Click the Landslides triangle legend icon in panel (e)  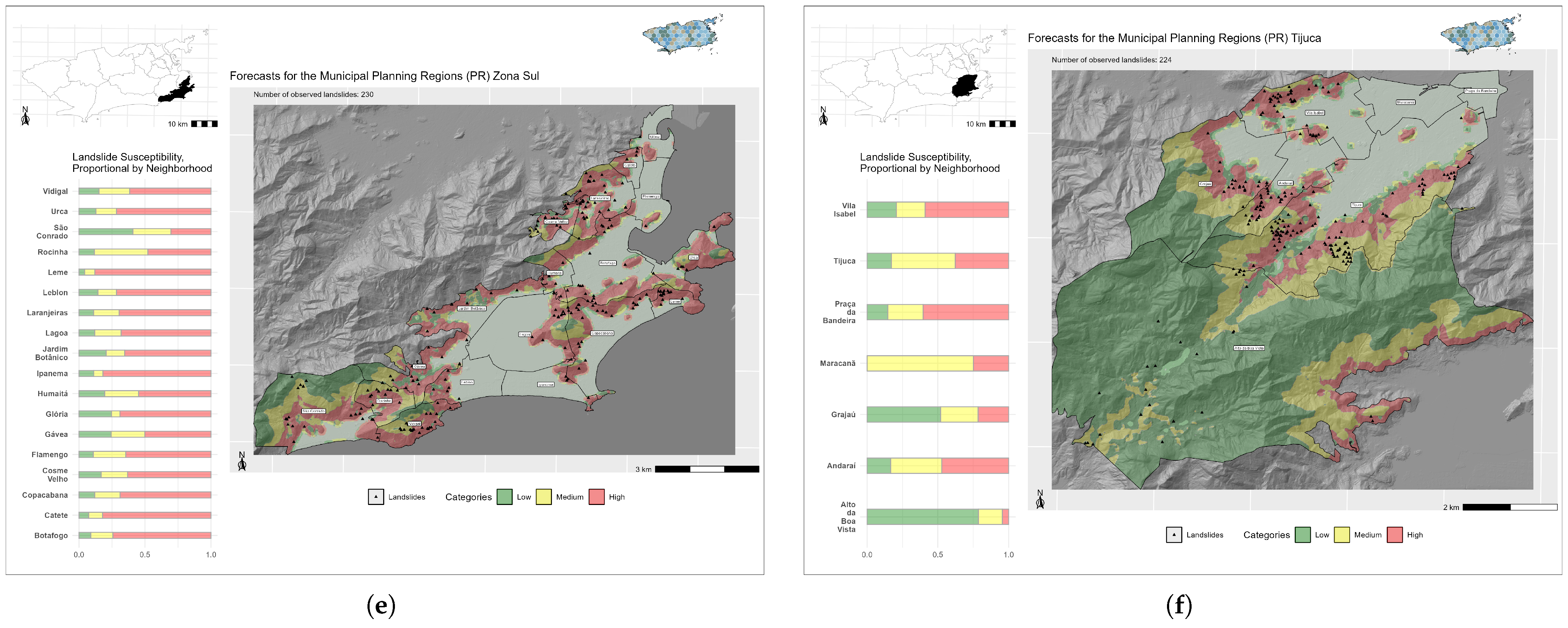click(376, 497)
